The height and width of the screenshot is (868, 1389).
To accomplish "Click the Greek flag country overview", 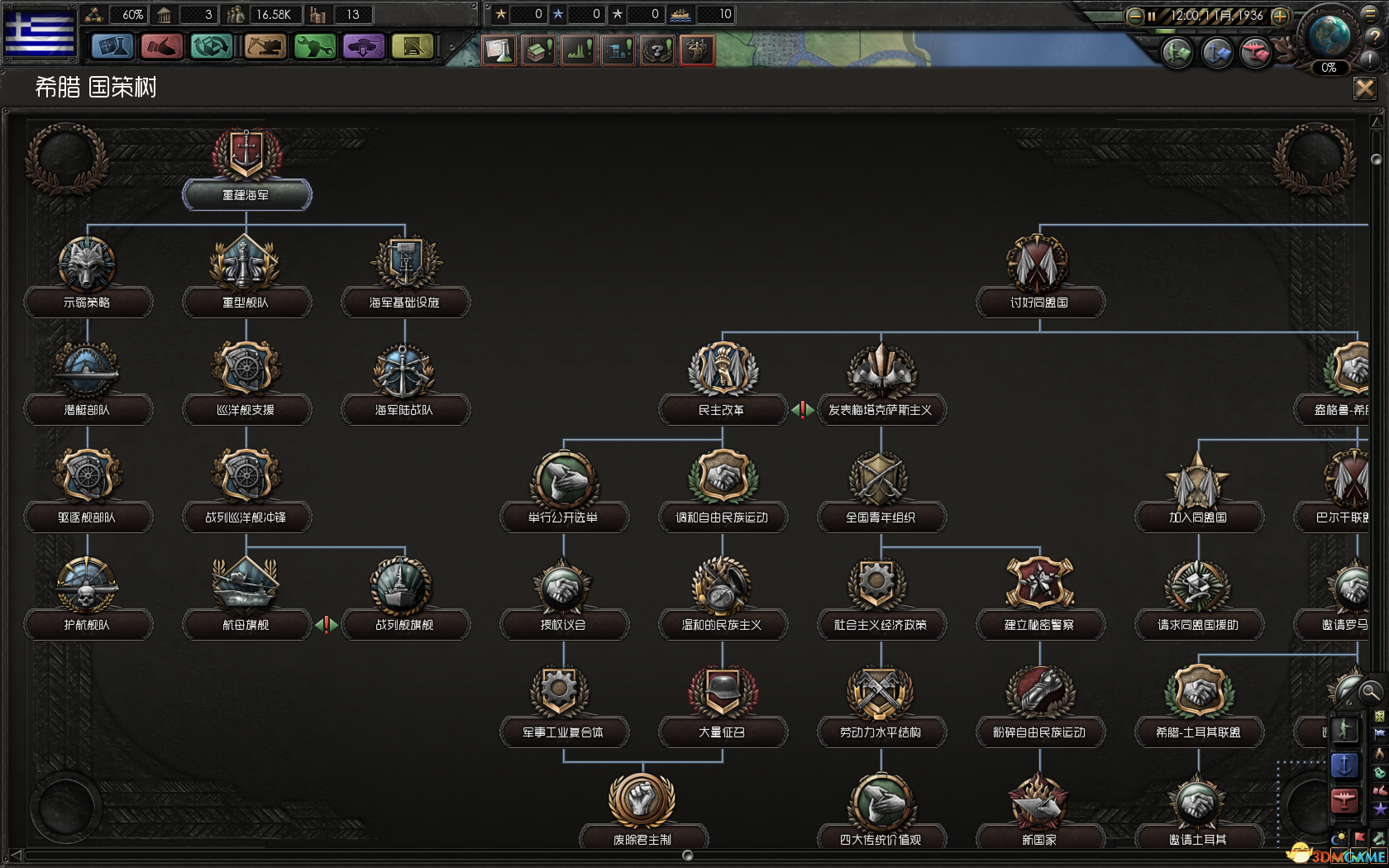I will coord(39,32).
